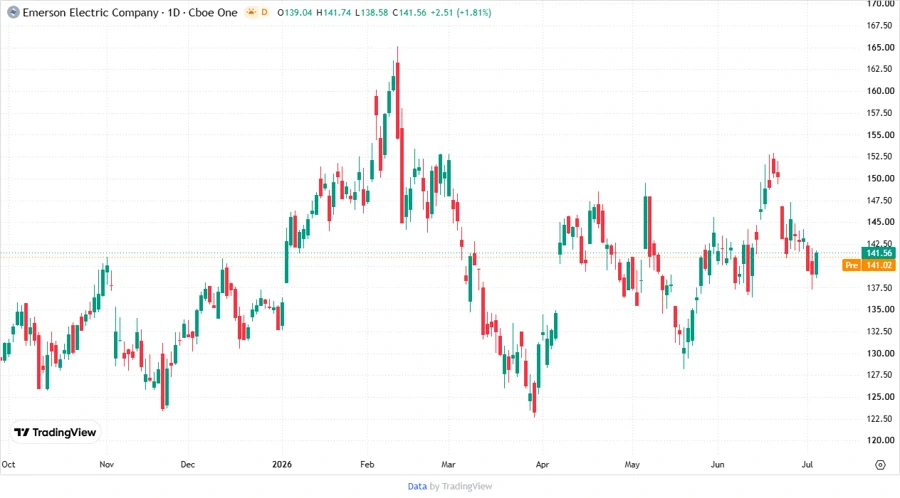This screenshot has width=900, height=498.
Task: Click the Feb date axis label
Action: [367, 464]
